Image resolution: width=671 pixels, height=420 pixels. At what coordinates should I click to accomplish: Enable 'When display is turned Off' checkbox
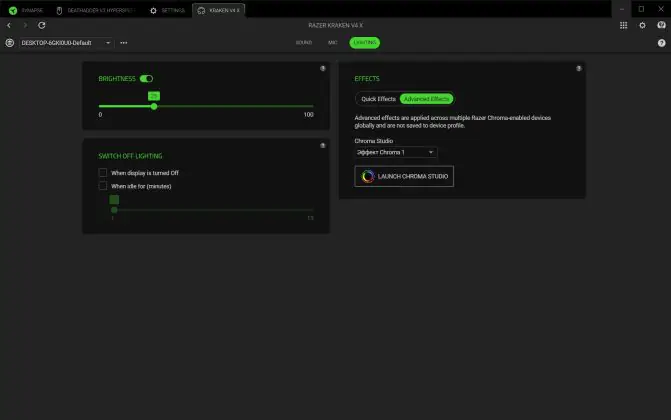coord(103,173)
